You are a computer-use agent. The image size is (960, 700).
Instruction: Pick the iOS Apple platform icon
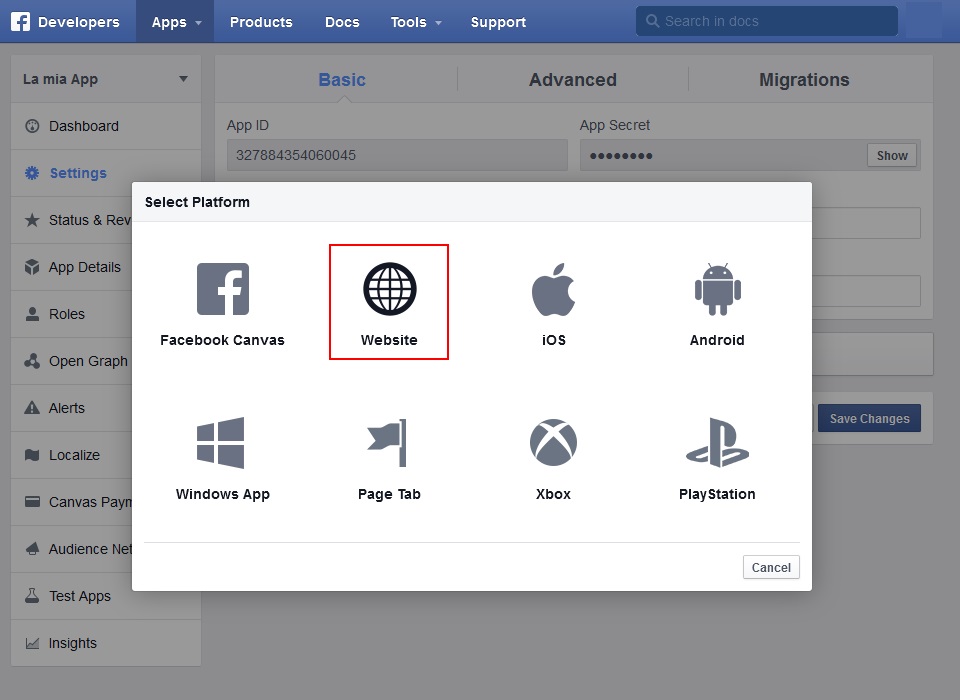553,290
